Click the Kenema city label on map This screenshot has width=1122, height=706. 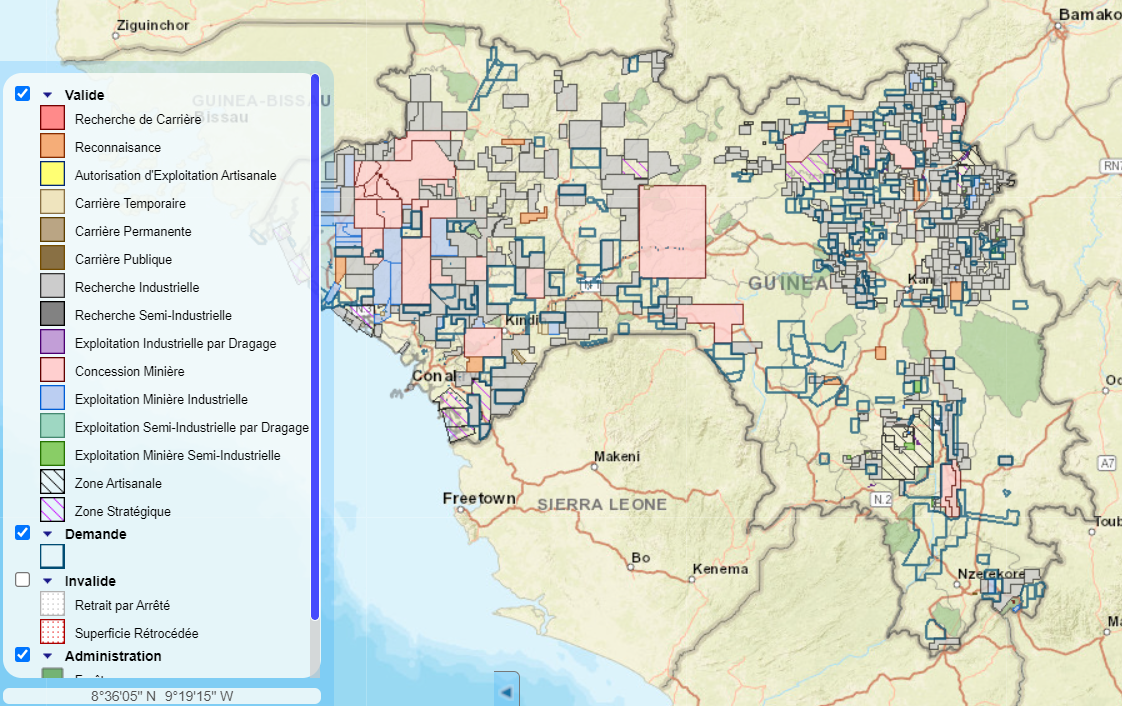pyautogui.click(x=720, y=569)
